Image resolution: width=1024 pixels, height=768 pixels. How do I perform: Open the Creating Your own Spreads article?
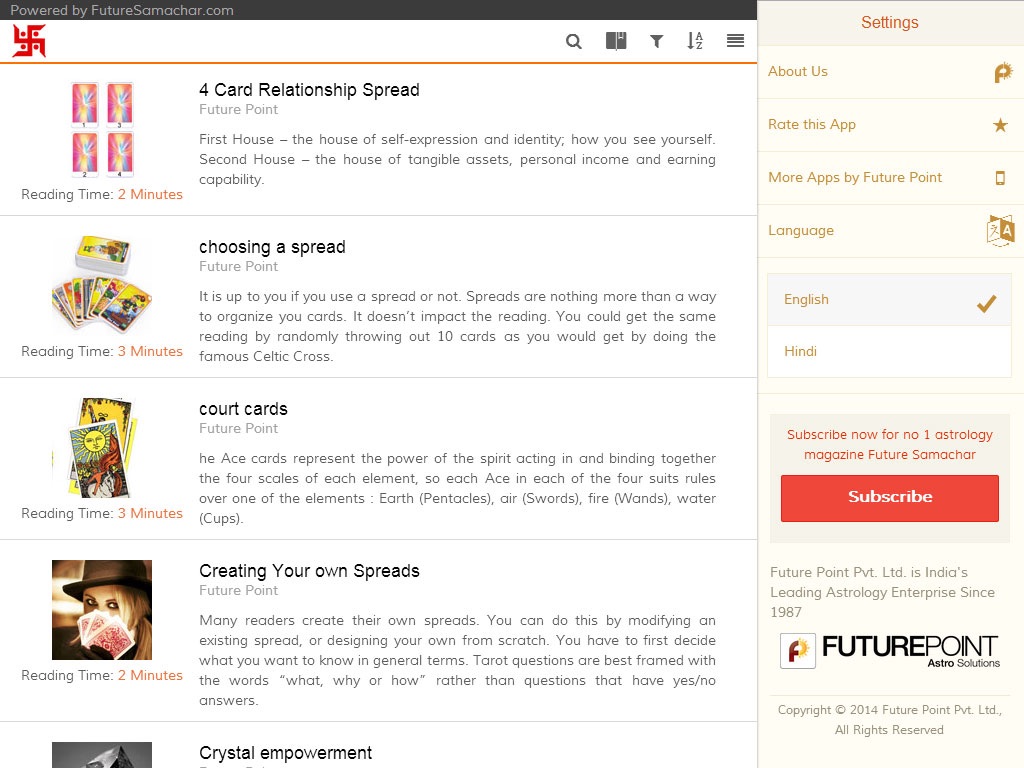click(309, 571)
